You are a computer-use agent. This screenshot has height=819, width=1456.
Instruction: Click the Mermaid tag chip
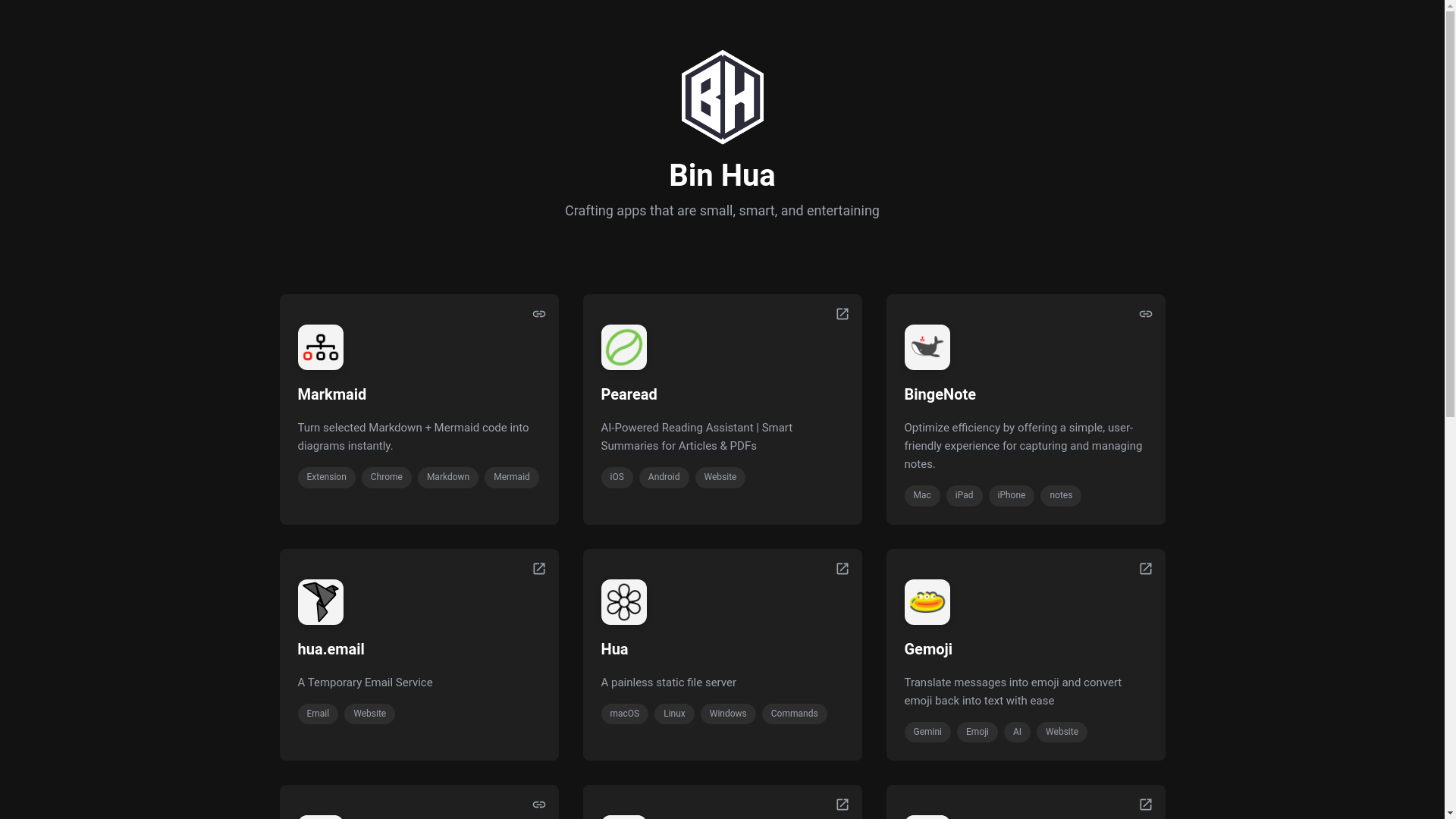(x=511, y=477)
